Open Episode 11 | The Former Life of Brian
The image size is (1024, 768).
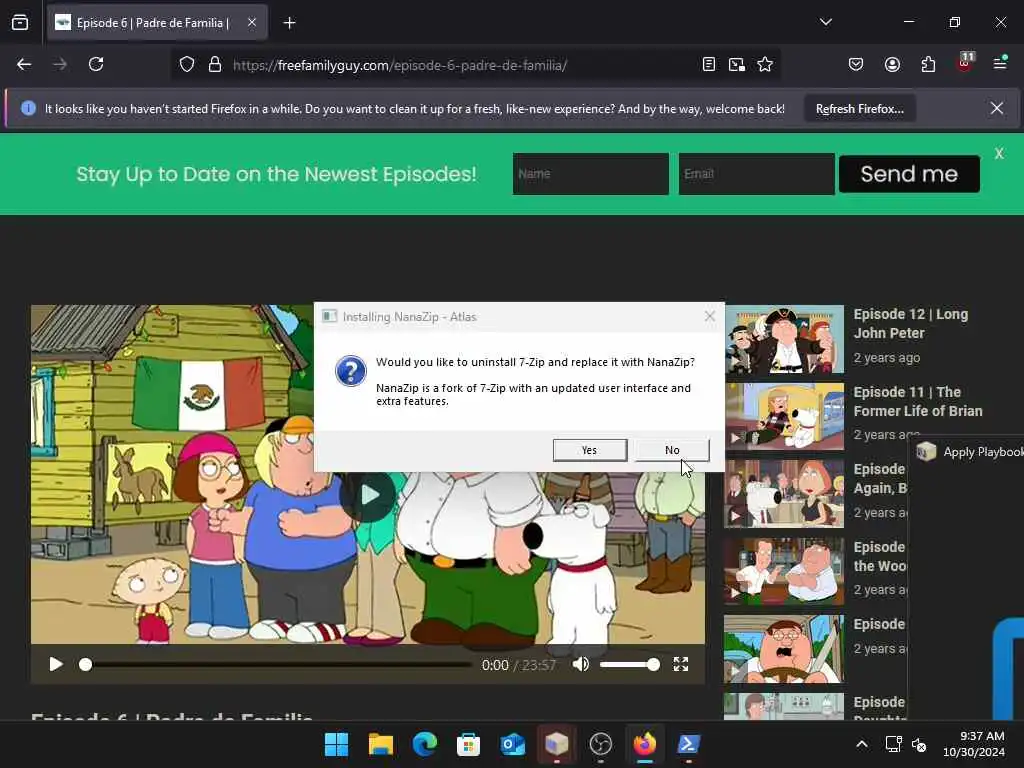(918, 401)
